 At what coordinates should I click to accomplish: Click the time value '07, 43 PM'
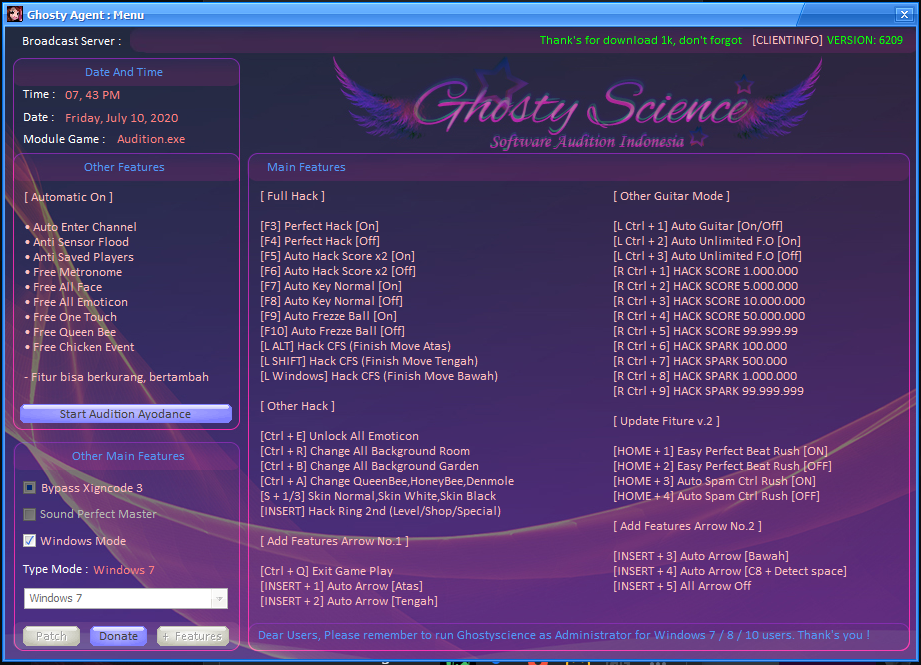tap(92, 95)
